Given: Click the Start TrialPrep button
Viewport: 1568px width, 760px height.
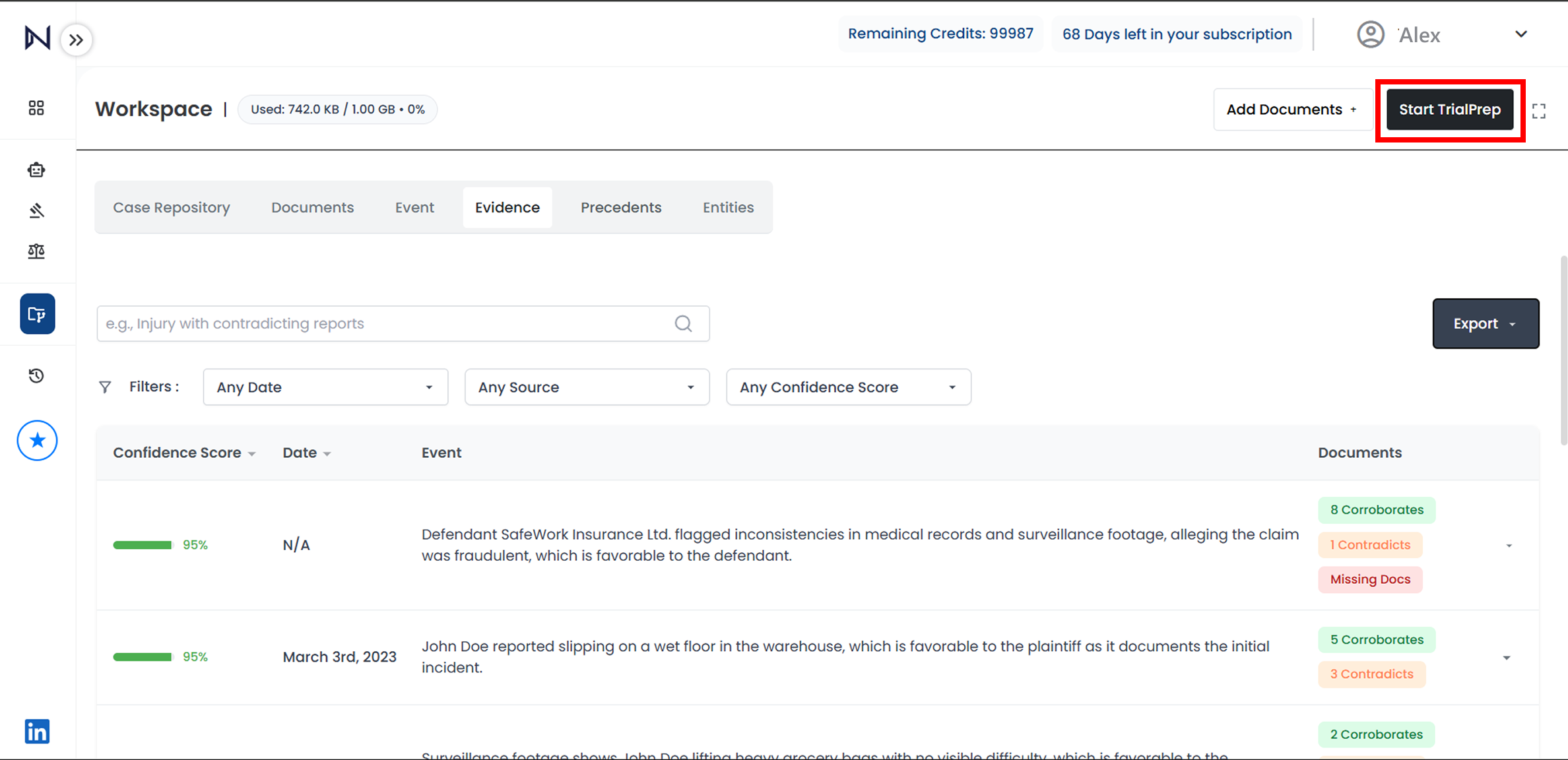Looking at the screenshot, I should (1449, 110).
